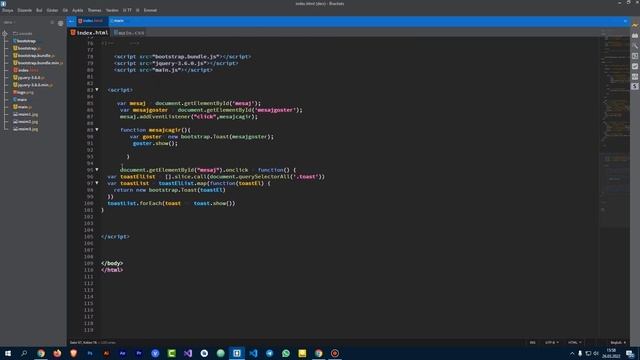Viewport: 640px width, 360px height.
Task: Open the notification center icon
Action: pyautogui.click(x=630, y=353)
